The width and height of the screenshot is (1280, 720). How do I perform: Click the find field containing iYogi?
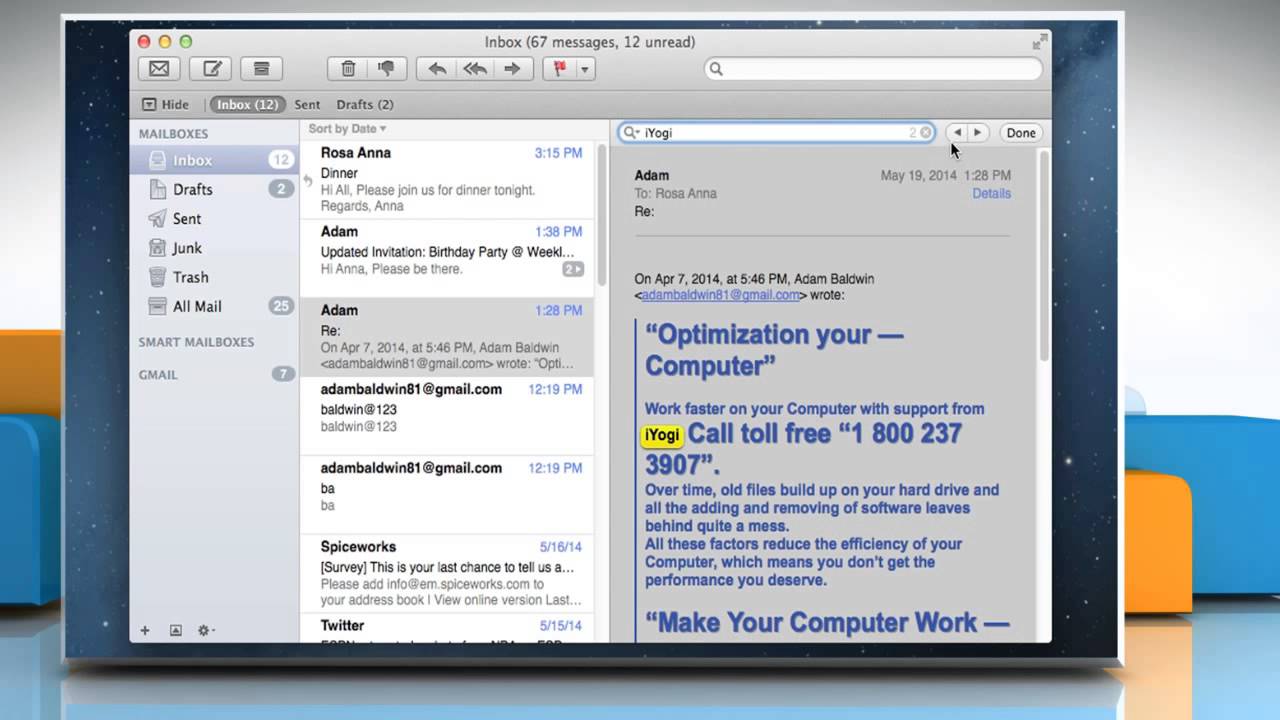(775, 132)
